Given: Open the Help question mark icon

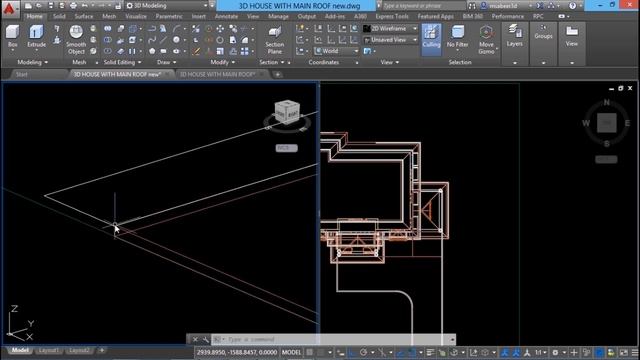Looking at the screenshot, I should (572, 6).
